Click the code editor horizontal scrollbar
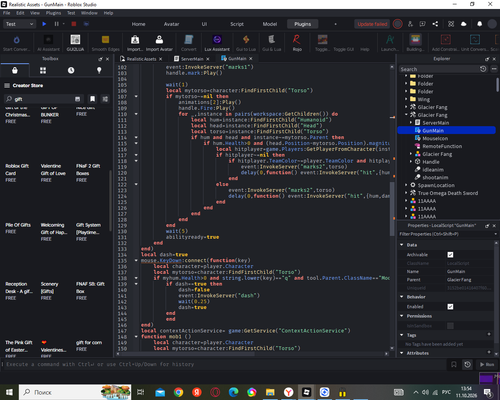 pyautogui.click(x=187, y=354)
